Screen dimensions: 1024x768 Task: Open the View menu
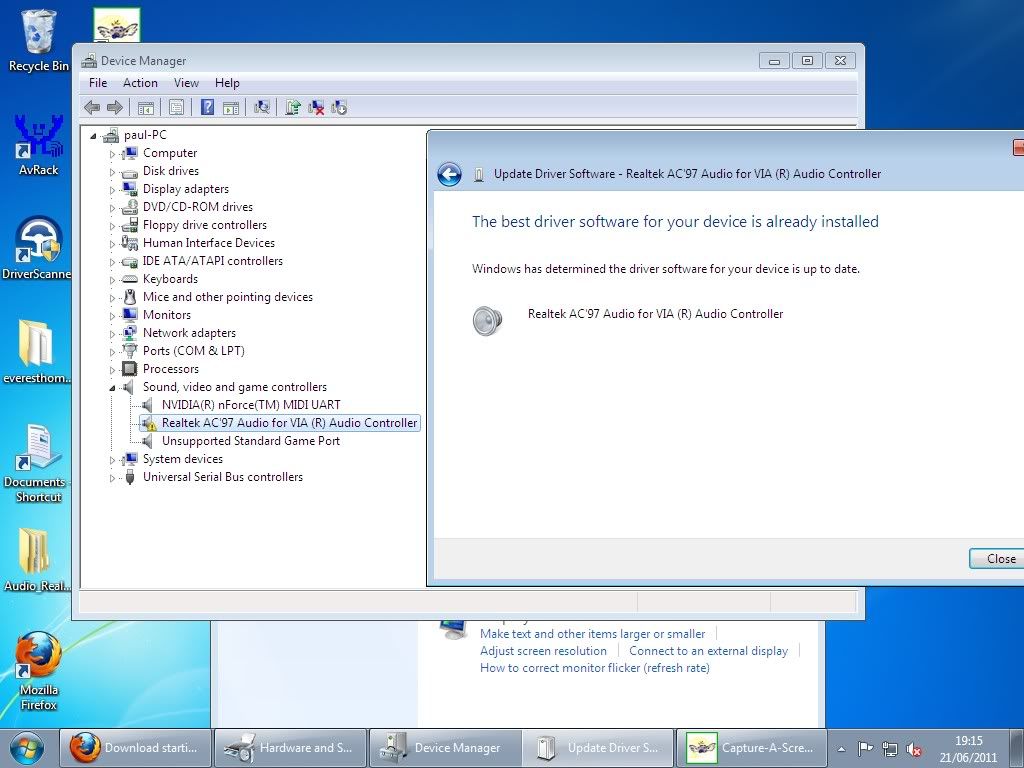[186, 83]
